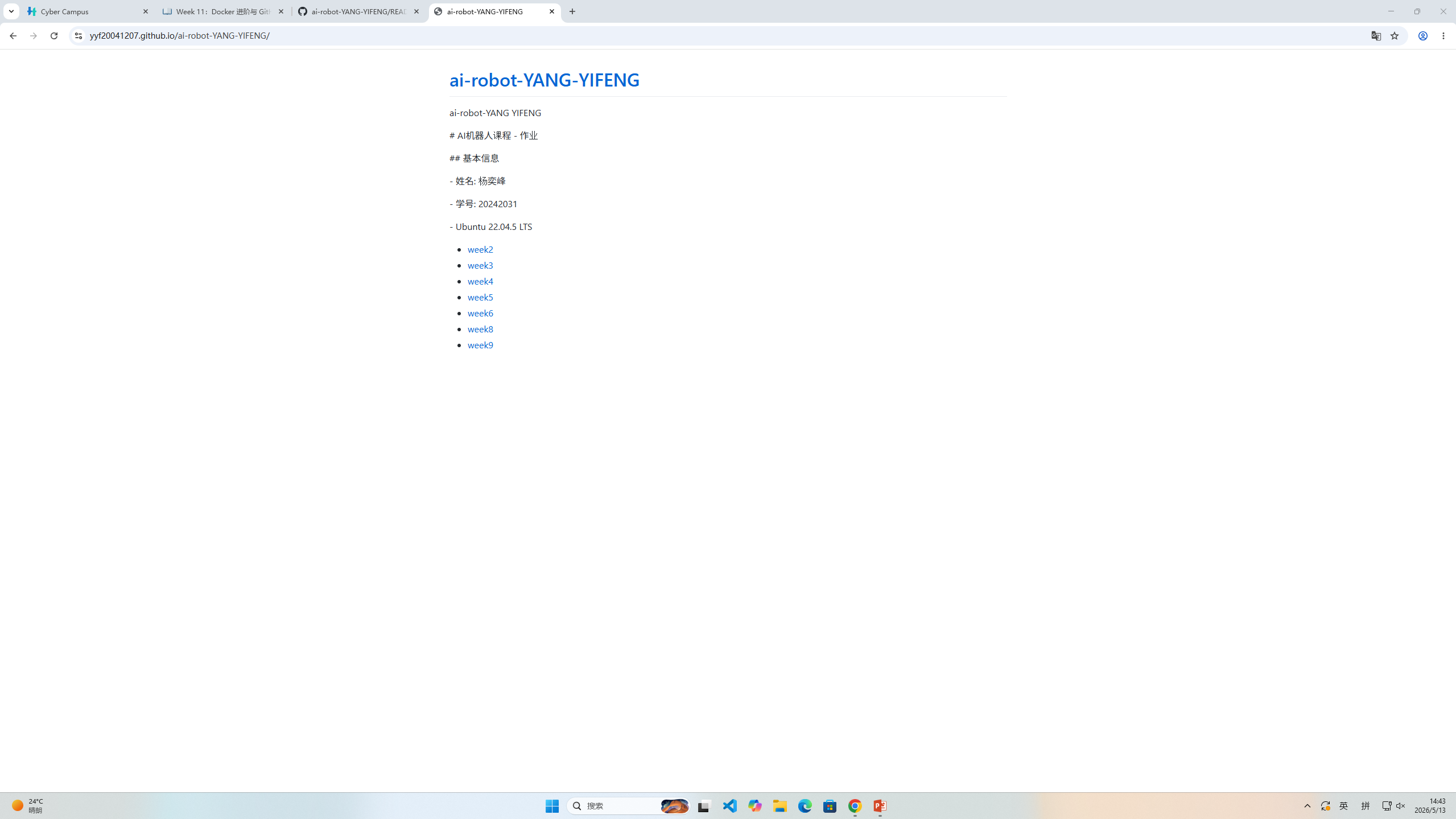Open the week3 link
The width and height of the screenshot is (1456, 819).
click(480, 265)
